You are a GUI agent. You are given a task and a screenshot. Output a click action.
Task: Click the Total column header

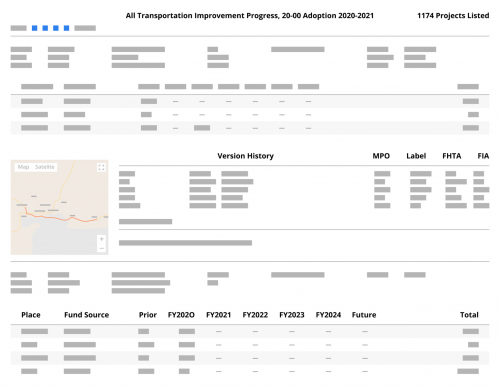tap(469, 315)
